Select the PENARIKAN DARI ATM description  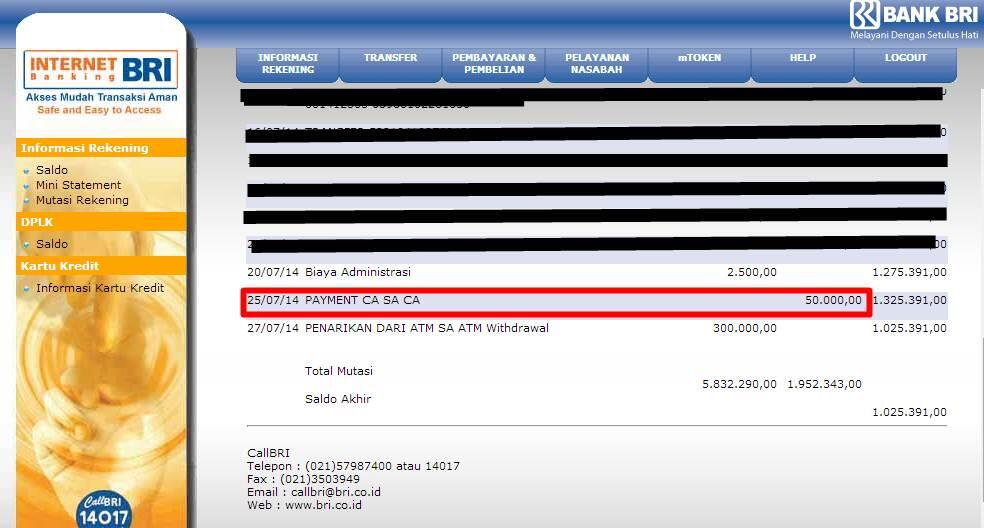tap(427, 328)
